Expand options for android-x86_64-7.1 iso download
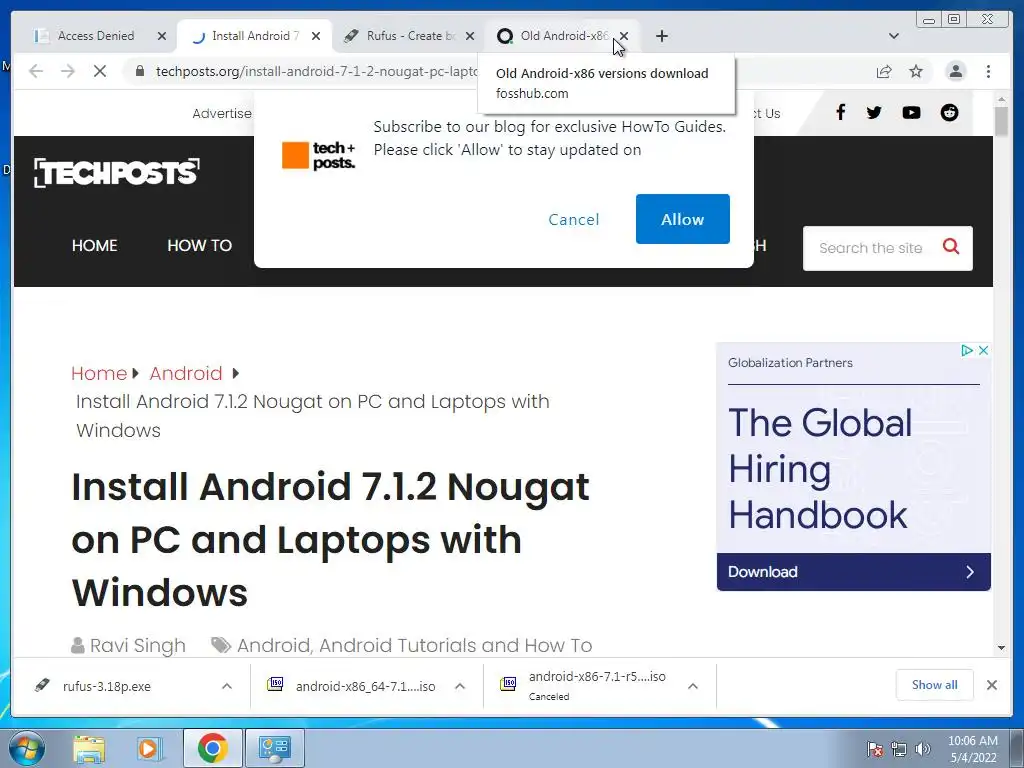The height and width of the screenshot is (768, 1024). pos(460,686)
